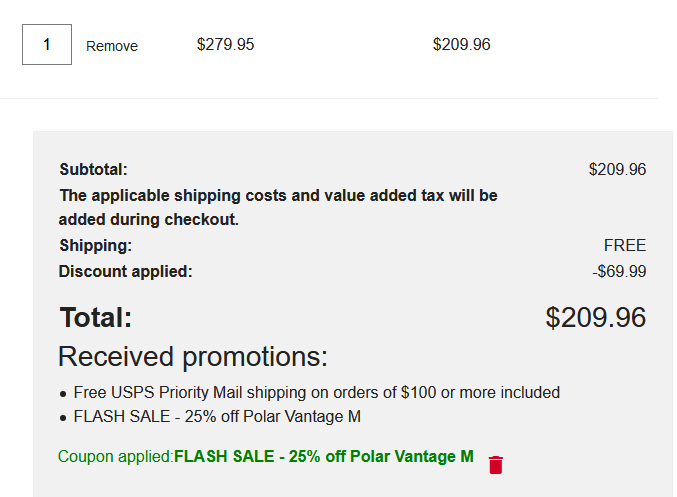The height and width of the screenshot is (497, 677).
Task: Click the FLASH SALE bullet list promotion
Action: (x=217, y=417)
